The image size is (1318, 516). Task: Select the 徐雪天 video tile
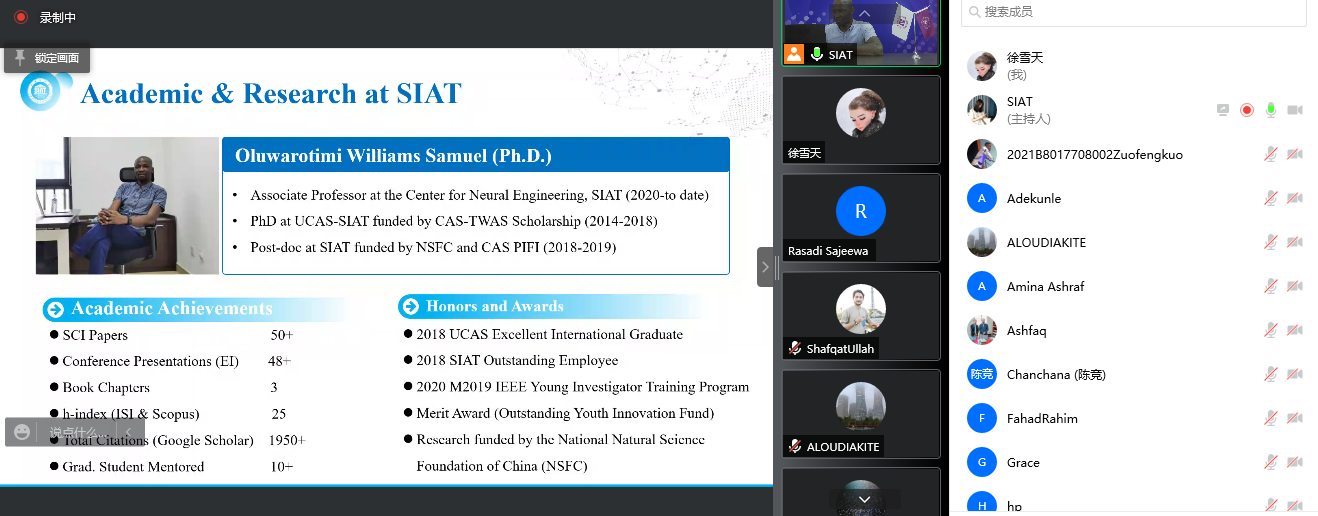(861, 120)
